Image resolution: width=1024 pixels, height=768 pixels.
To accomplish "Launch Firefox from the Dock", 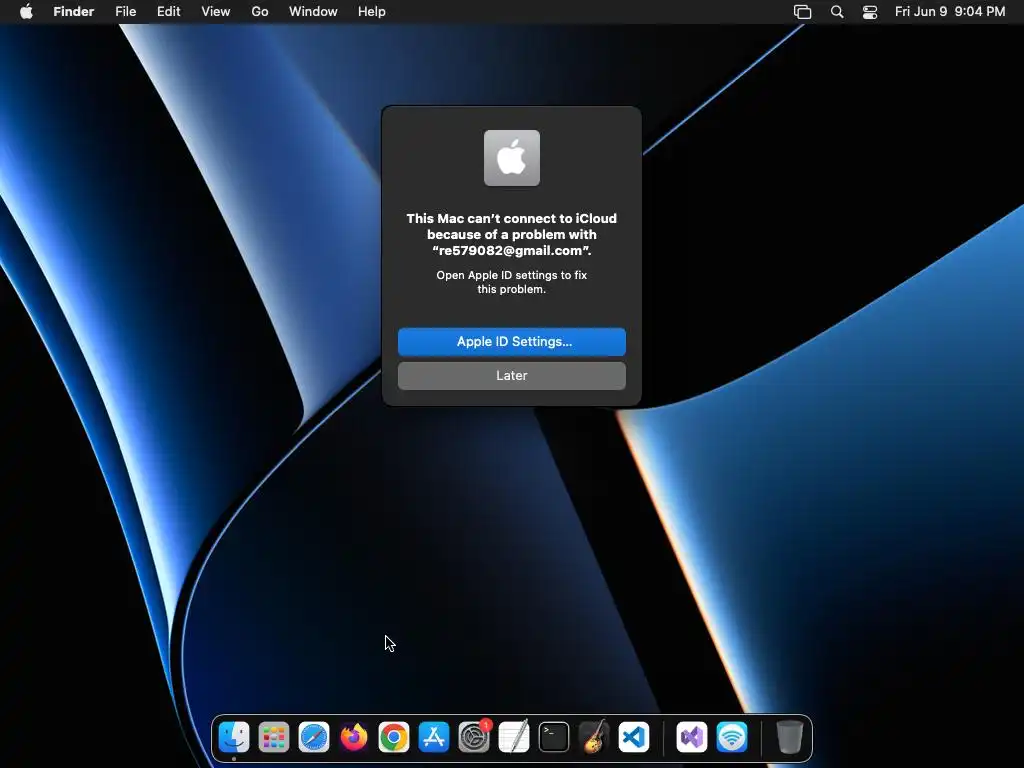I will pyautogui.click(x=354, y=737).
